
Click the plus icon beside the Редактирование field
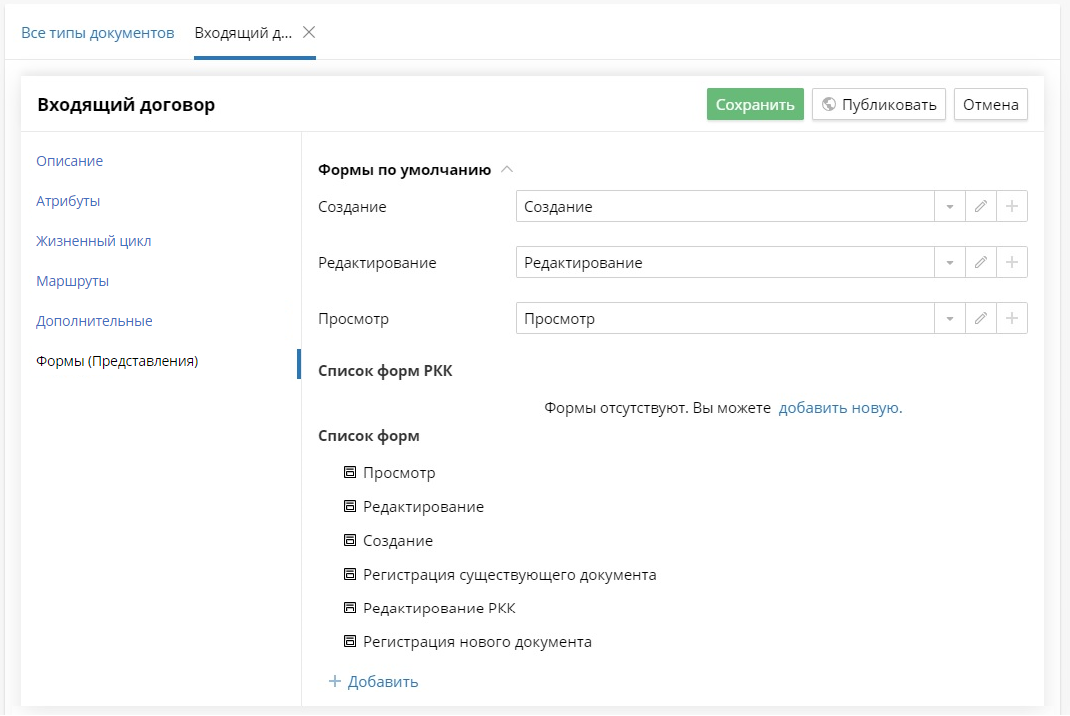pos(1012,262)
